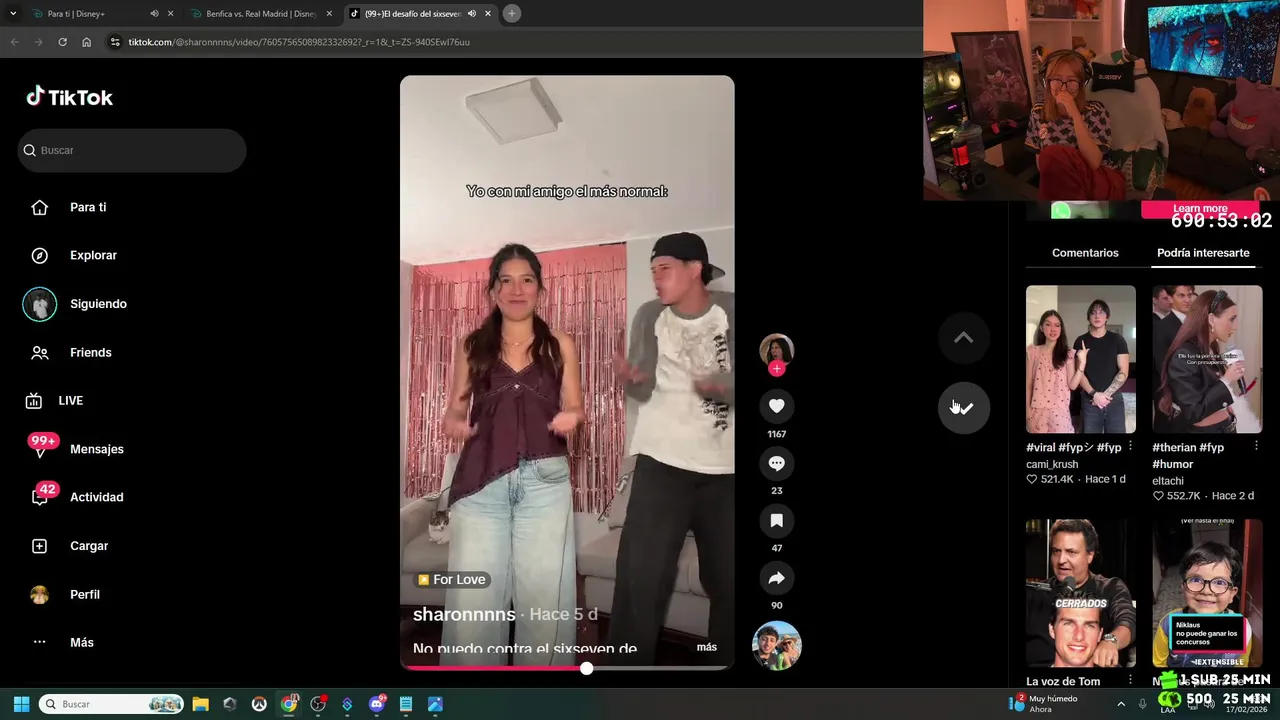Open options for eltachi video card
The width and height of the screenshot is (1280, 720).
[1256, 446]
